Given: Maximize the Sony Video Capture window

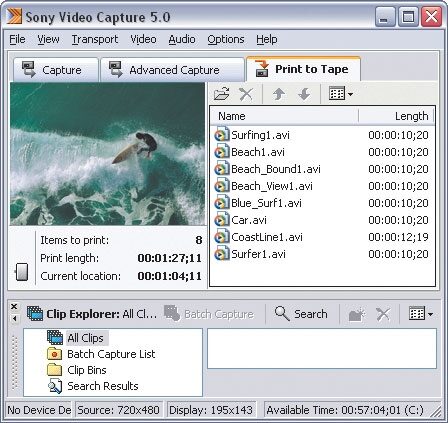Looking at the screenshot, I should click(x=408, y=17).
